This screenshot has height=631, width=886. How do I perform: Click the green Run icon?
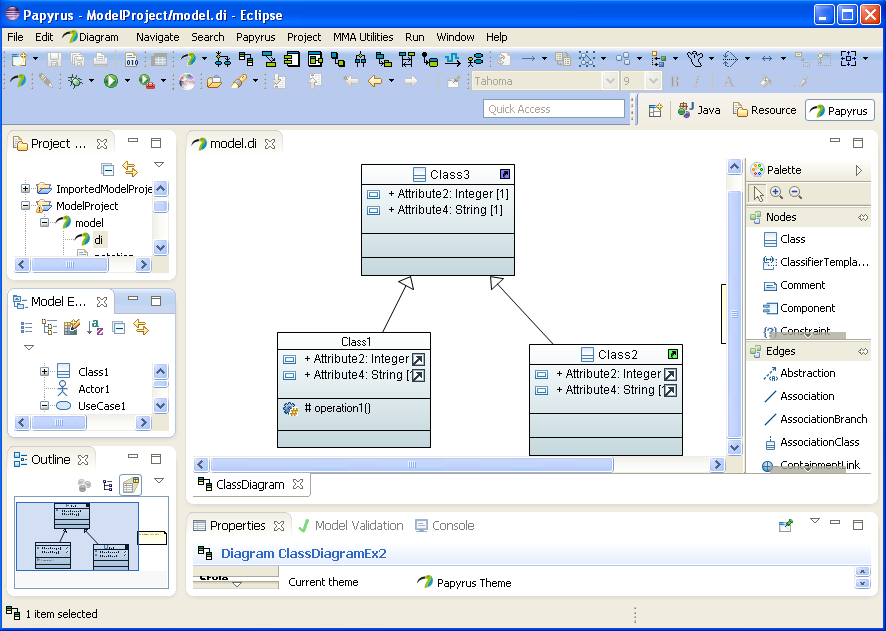tap(111, 81)
